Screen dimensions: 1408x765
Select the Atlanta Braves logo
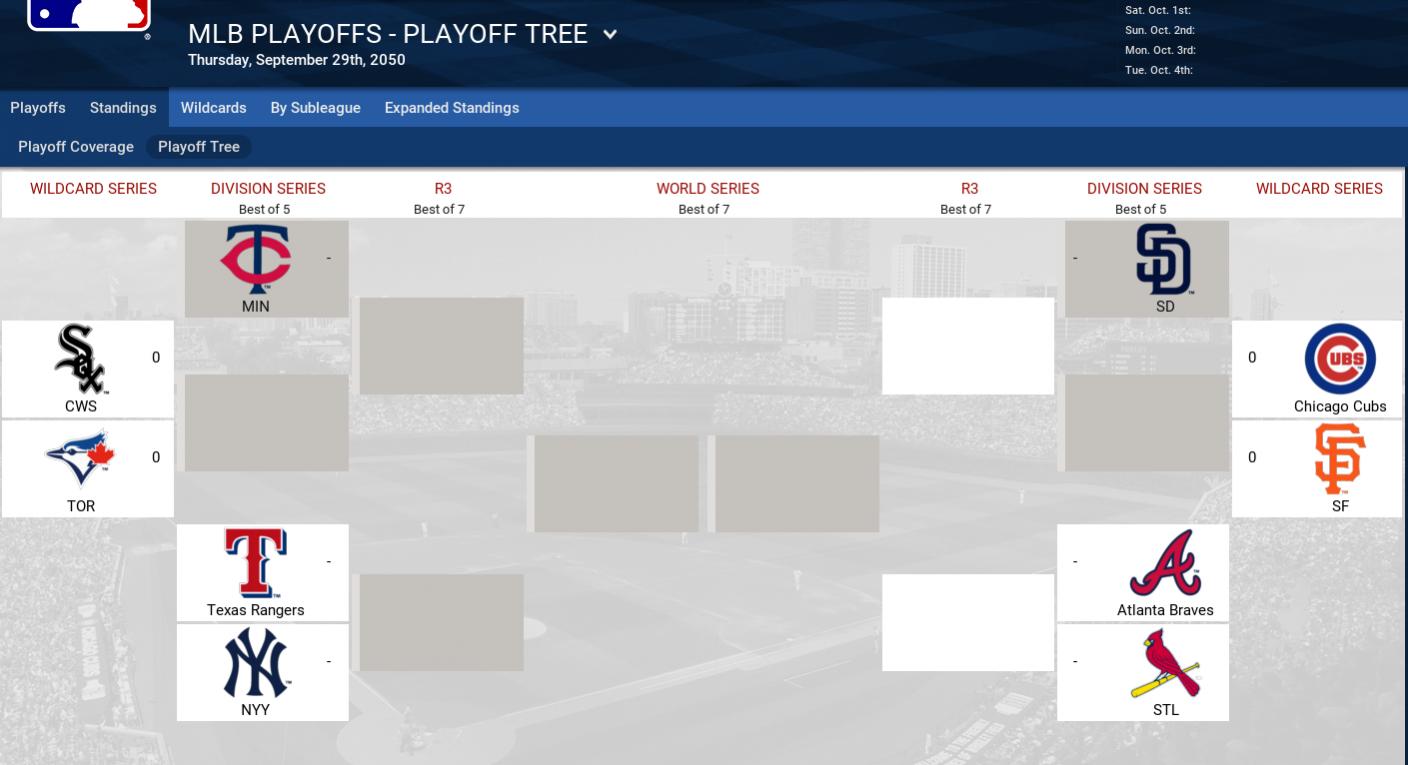[1165, 562]
